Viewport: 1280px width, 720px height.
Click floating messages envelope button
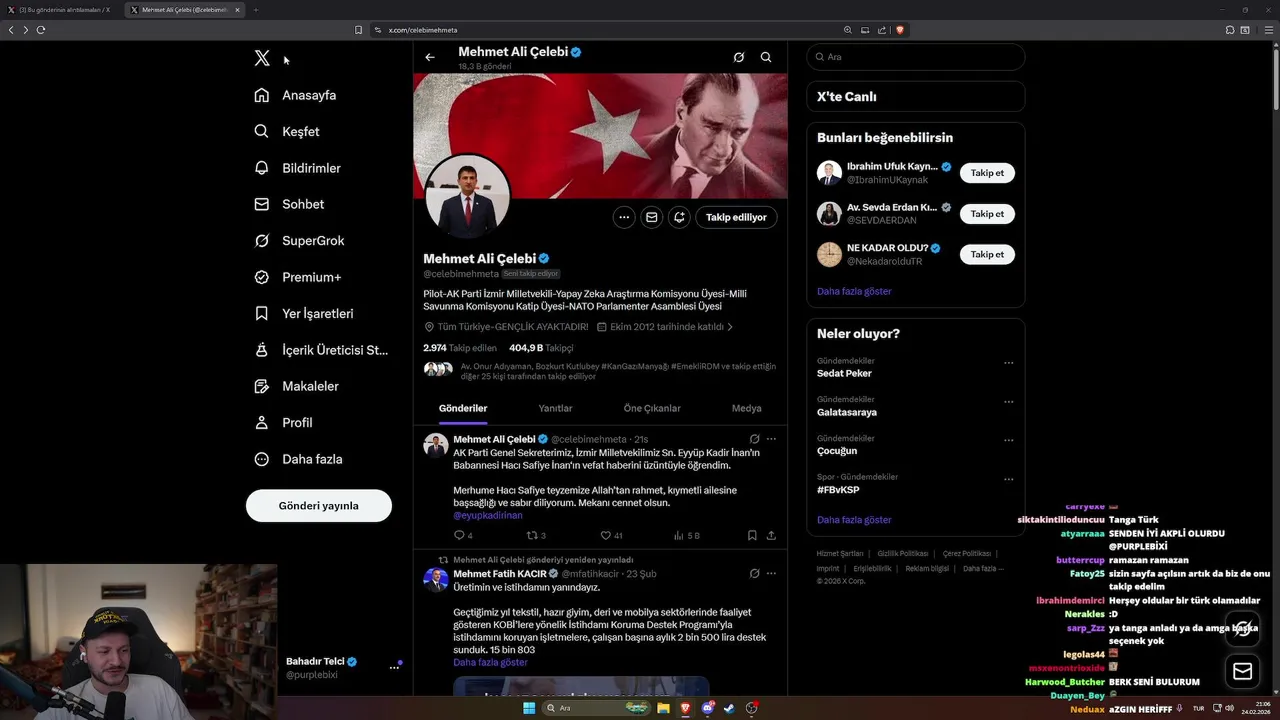(x=1243, y=672)
